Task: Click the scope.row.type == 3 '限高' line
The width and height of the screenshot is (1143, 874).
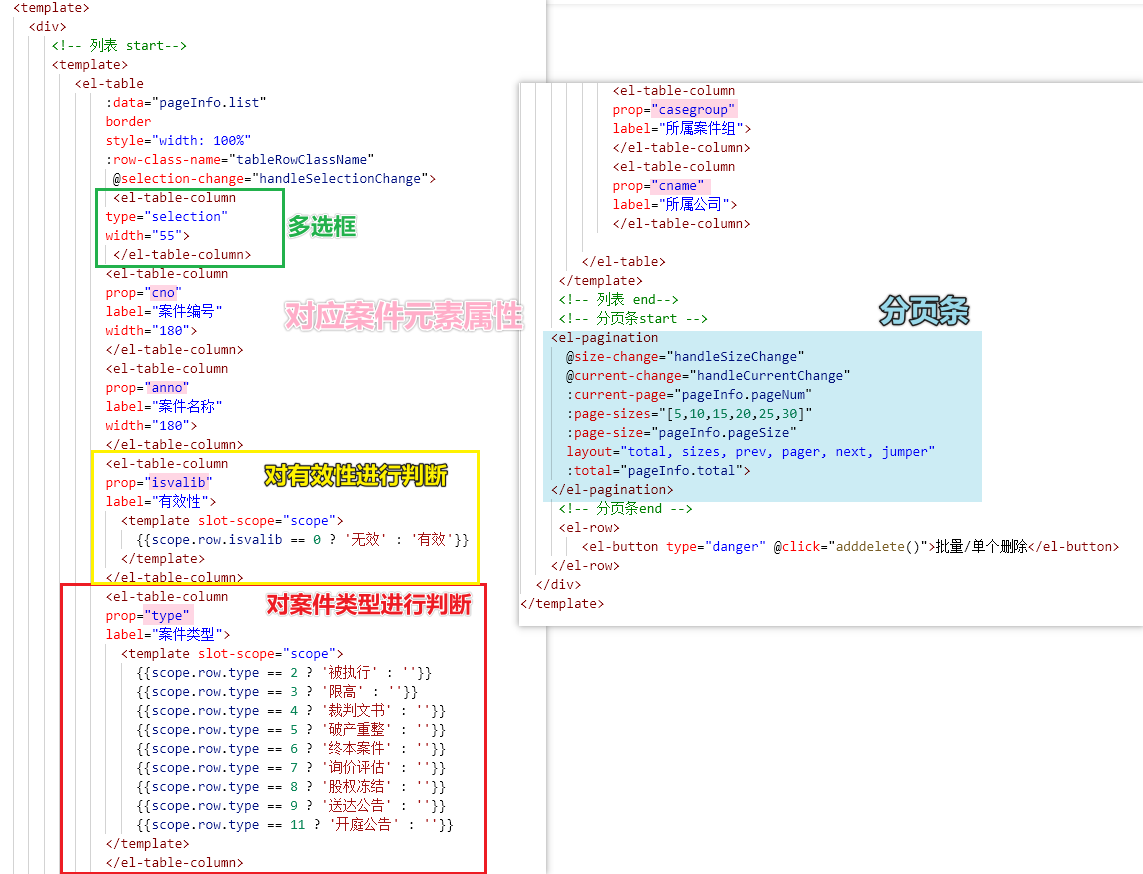Action: pyautogui.click(x=277, y=692)
